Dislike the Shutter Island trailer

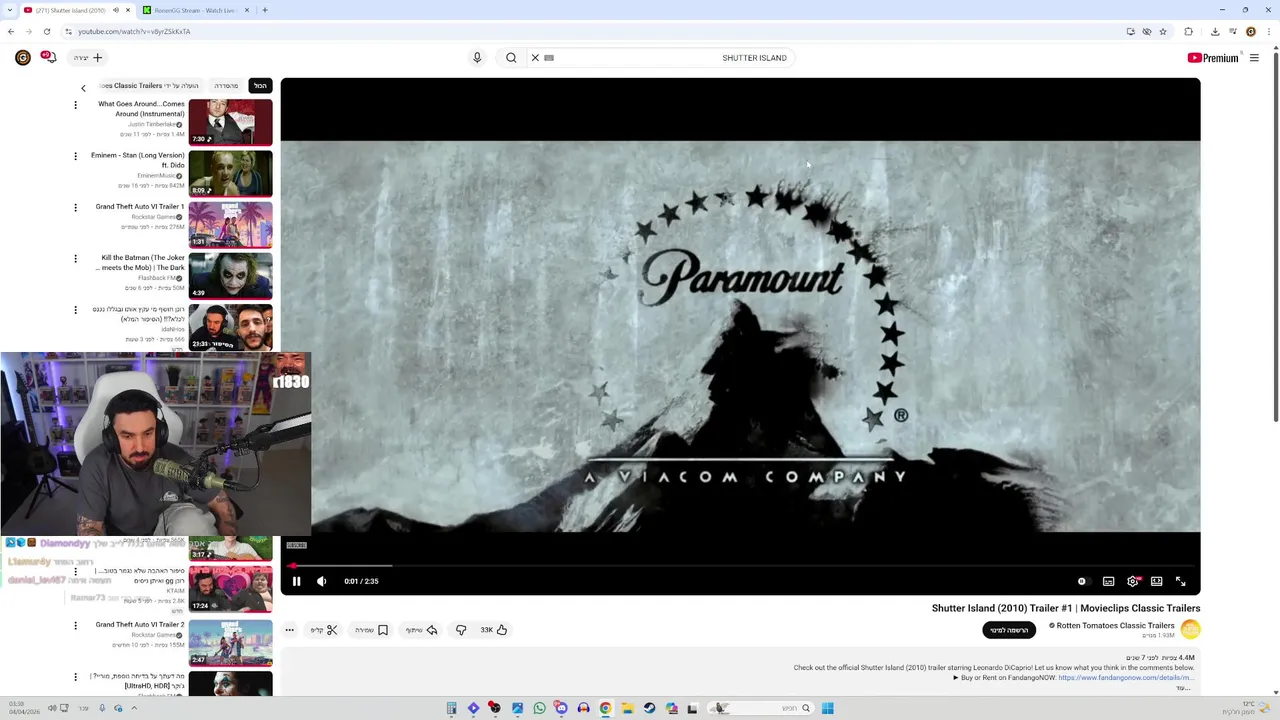click(x=461, y=630)
